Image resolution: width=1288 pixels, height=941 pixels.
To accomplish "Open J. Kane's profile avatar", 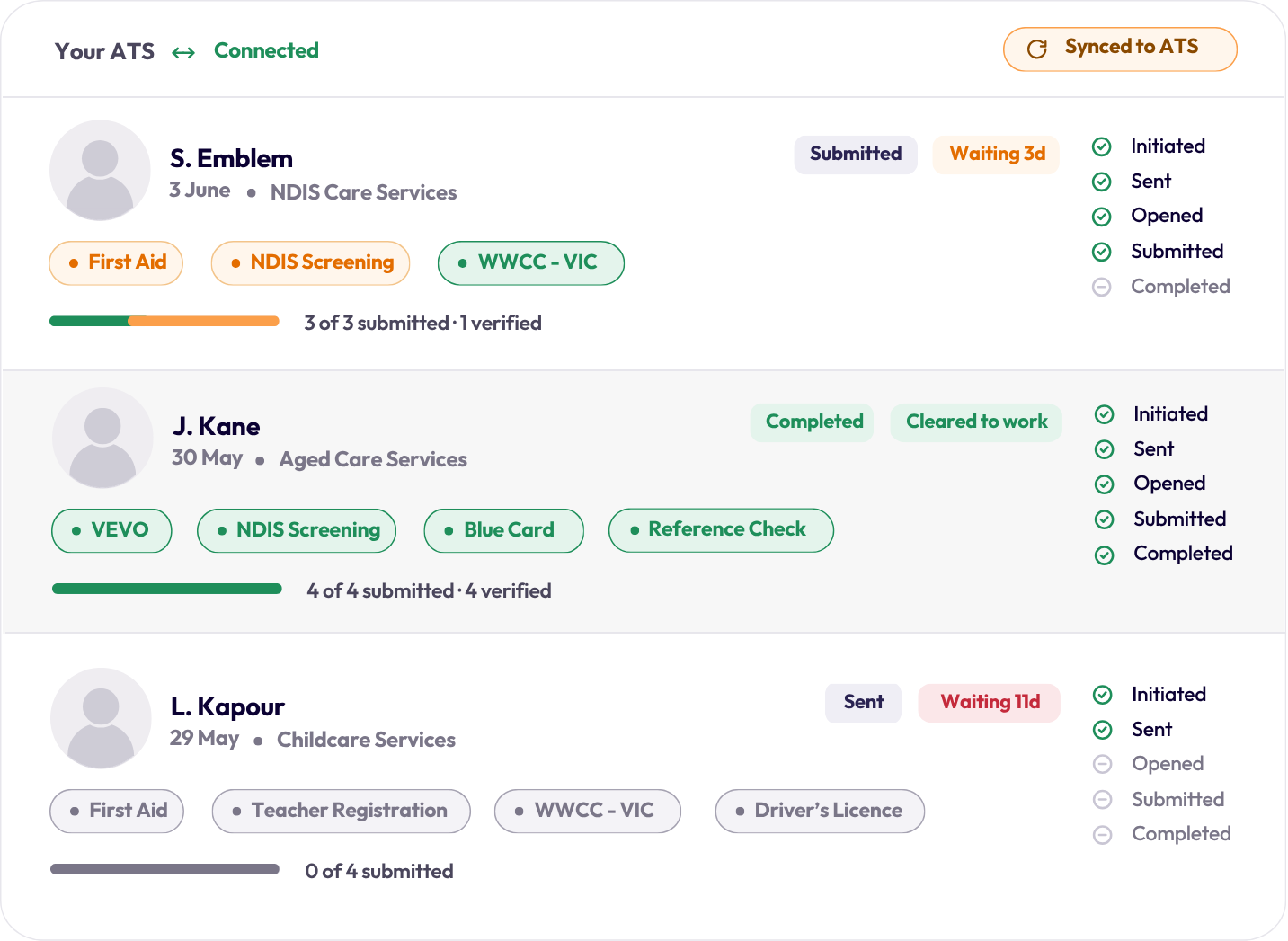I will [x=102, y=439].
